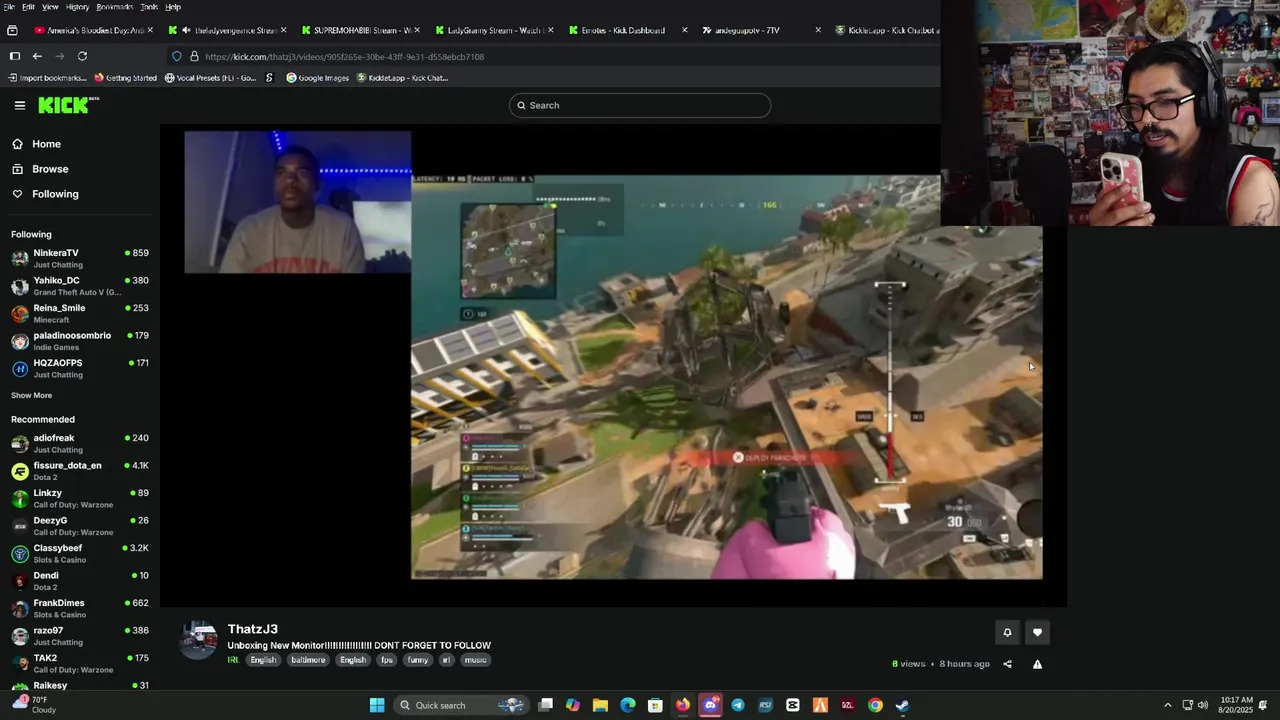Select the funny tag
The height and width of the screenshot is (720, 1280).
pyautogui.click(x=418, y=660)
